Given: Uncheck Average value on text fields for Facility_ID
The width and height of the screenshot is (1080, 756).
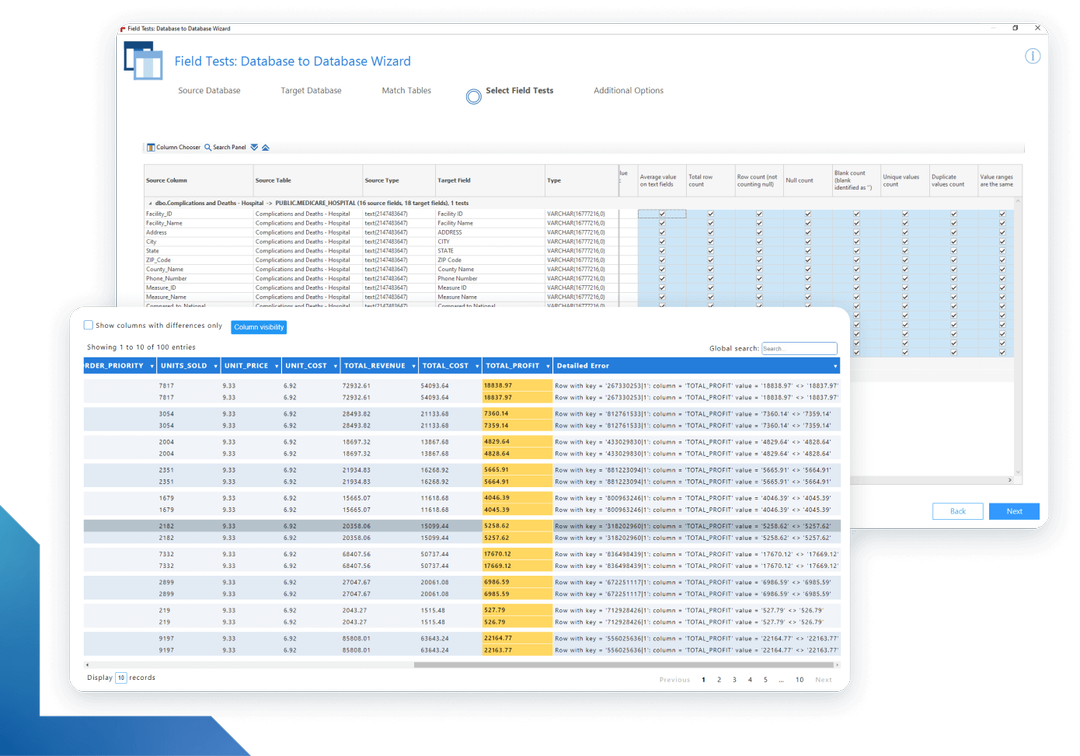Looking at the screenshot, I should 662,213.
